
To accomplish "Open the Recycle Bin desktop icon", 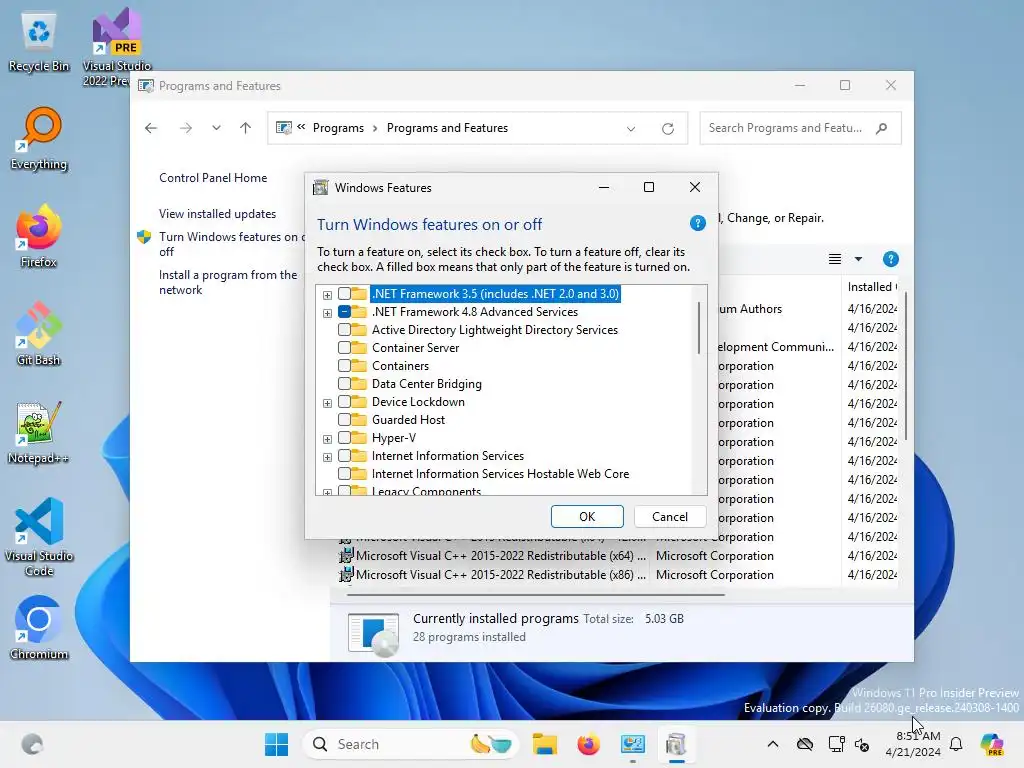I will coord(39,42).
